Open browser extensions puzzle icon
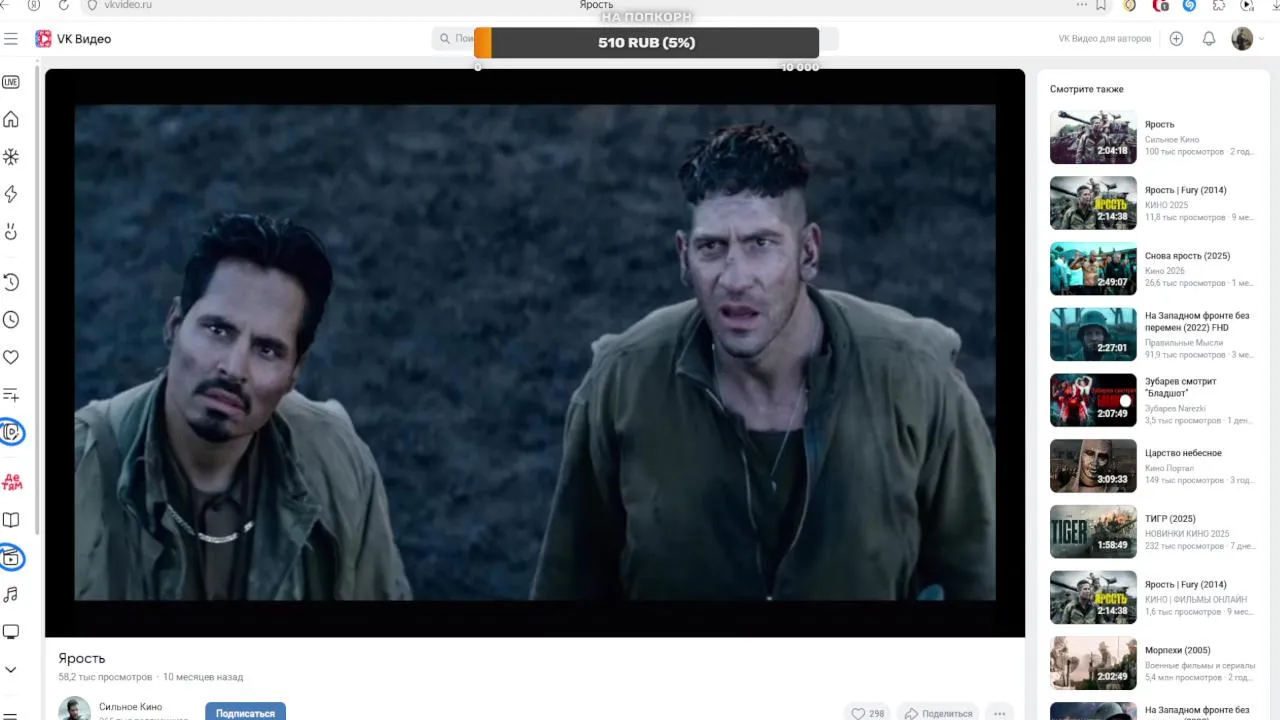The image size is (1280, 720). point(1219,5)
